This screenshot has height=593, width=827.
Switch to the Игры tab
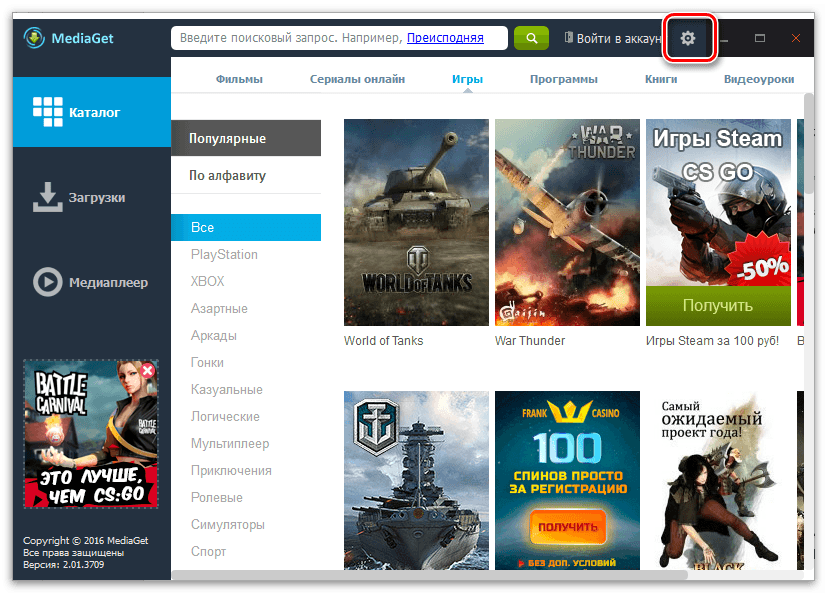pos(467,79)
